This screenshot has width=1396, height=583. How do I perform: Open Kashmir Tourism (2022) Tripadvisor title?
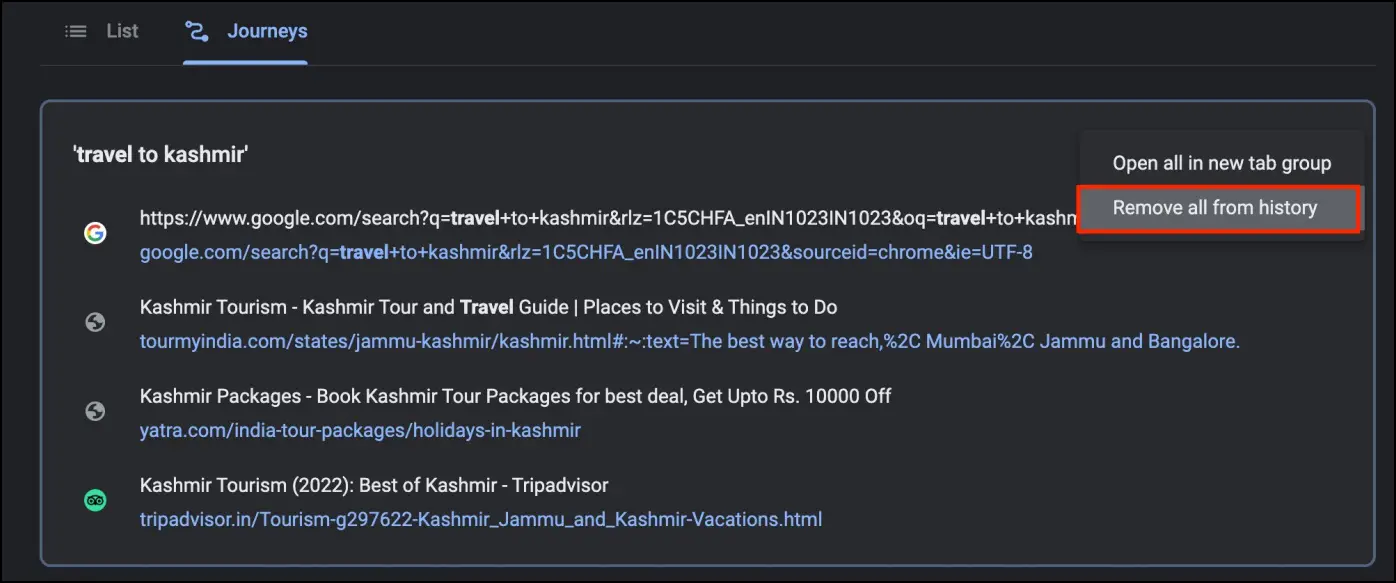(x=374, y=485)
